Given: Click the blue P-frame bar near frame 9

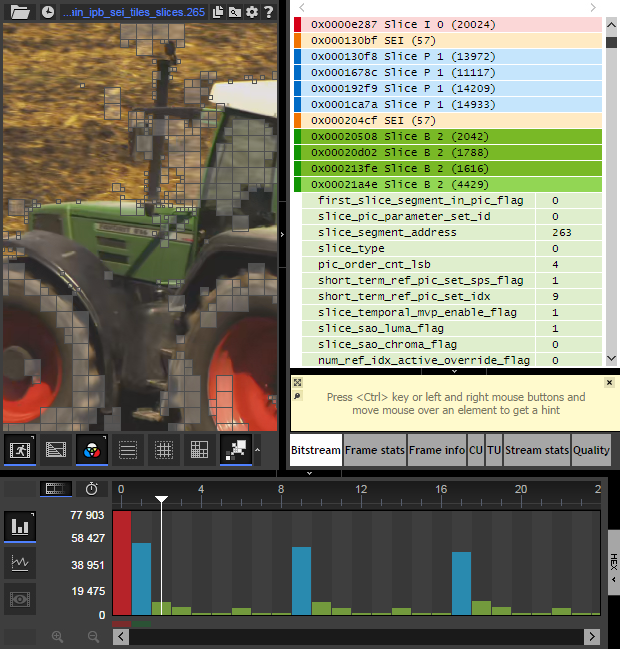Looking at the screenshot, I should 301,581.
